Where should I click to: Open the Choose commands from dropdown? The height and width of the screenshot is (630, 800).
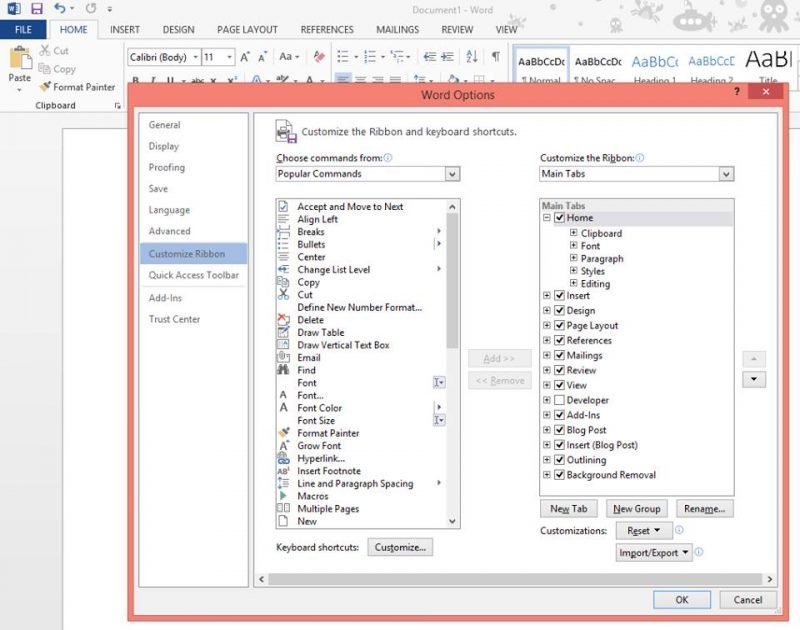[x=452, y=174]
